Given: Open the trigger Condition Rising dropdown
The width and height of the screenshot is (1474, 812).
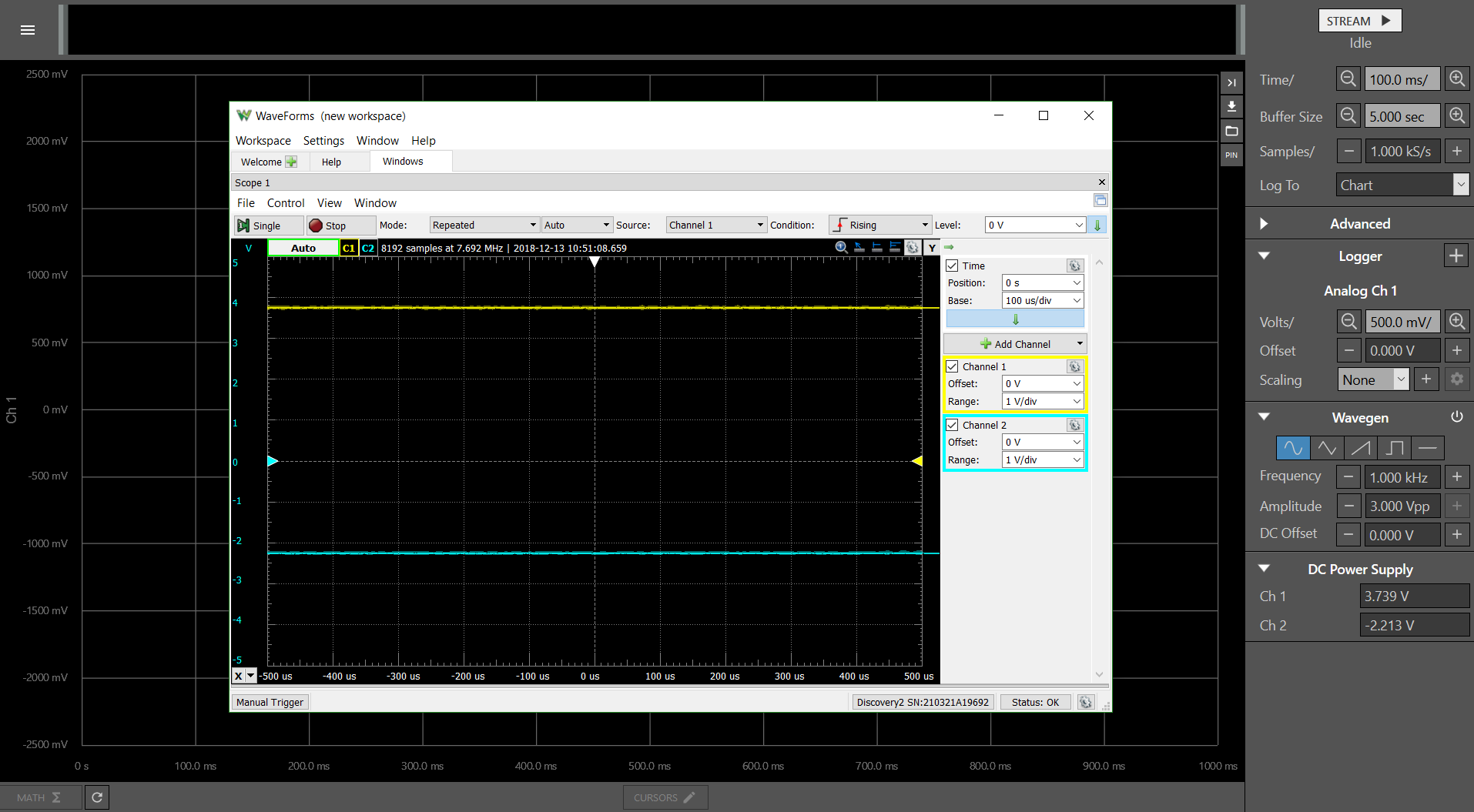Looking at the screenshot, I should point(879,225).
